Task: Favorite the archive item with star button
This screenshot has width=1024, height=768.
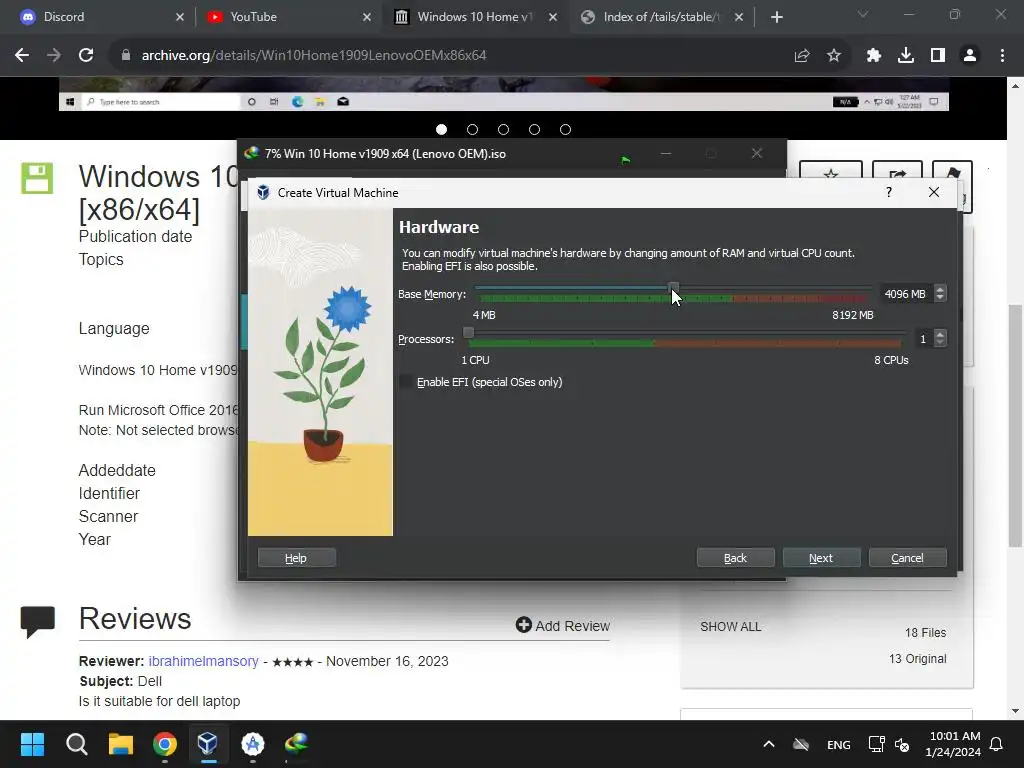Action: pyautogui.click(x=831, y=169)
